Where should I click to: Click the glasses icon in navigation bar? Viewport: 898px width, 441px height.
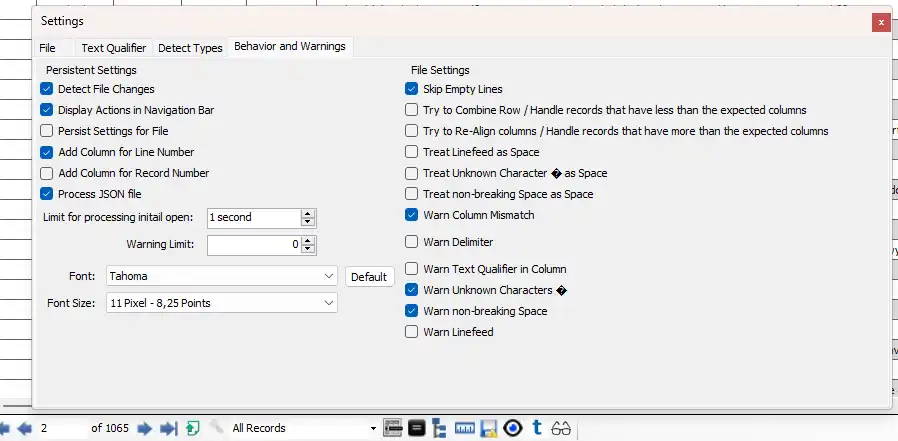(x=561, y=428)
